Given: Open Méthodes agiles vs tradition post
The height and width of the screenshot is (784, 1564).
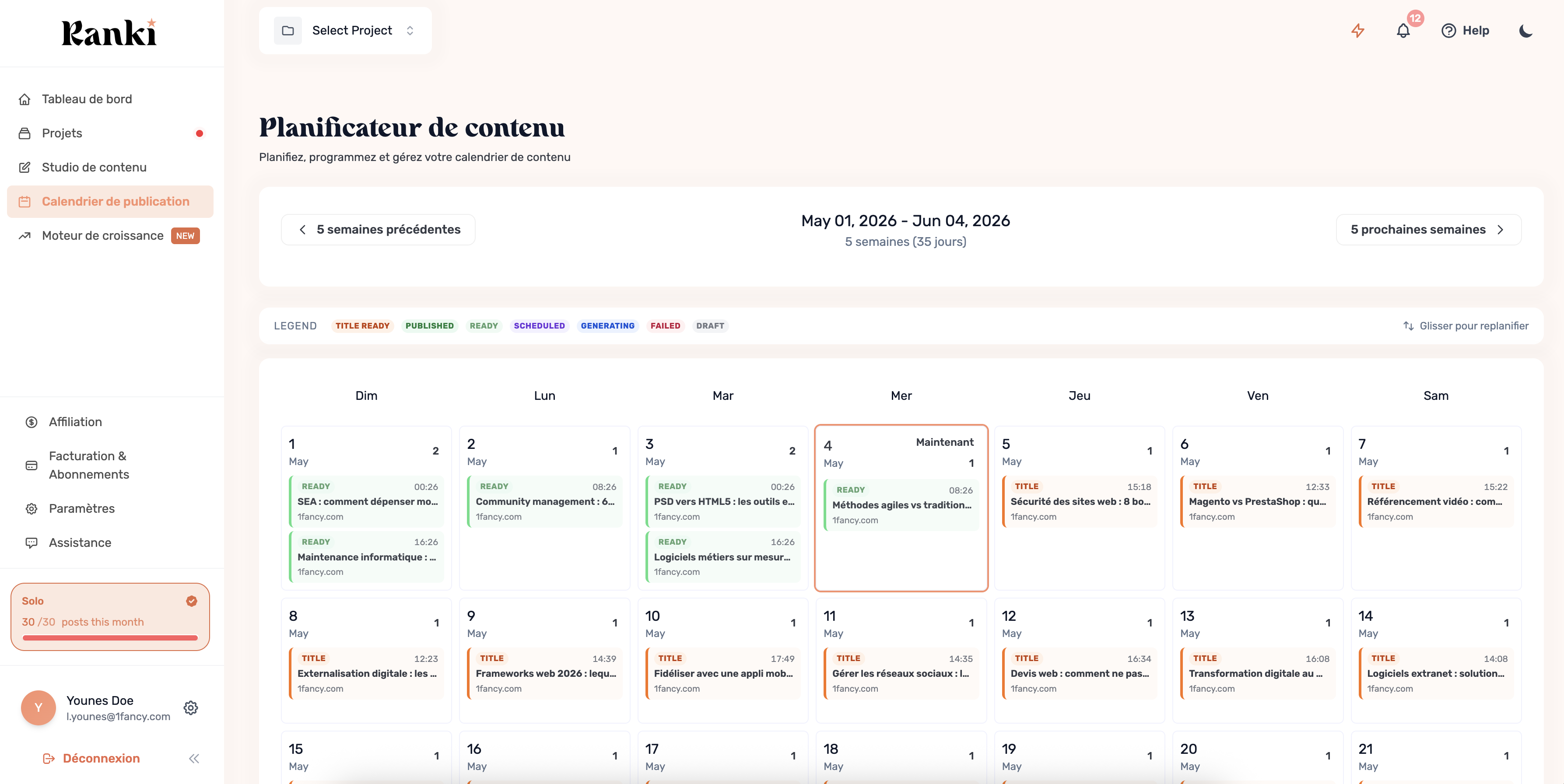Looking at the screenshot, I should coord(901,505).
